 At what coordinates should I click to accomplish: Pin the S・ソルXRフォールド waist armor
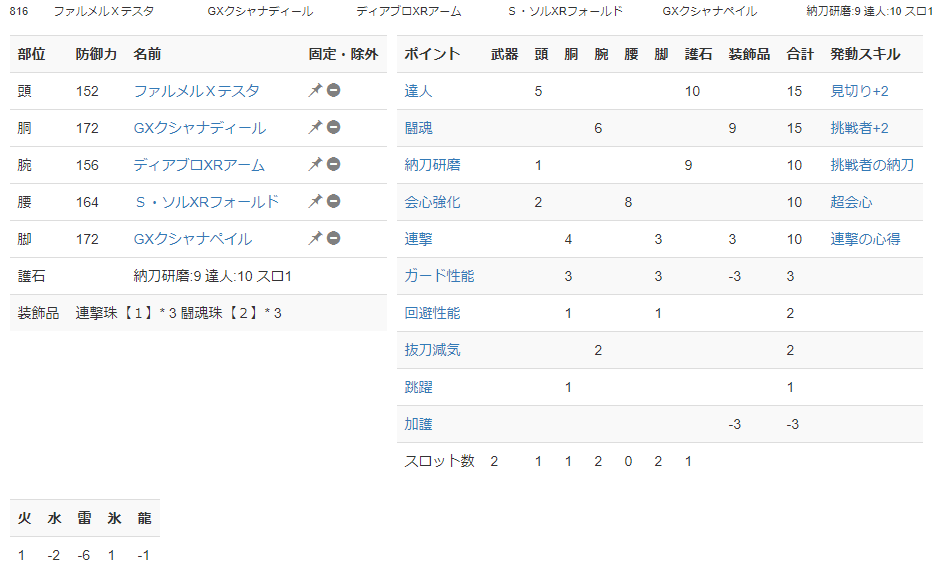[315, 201]
